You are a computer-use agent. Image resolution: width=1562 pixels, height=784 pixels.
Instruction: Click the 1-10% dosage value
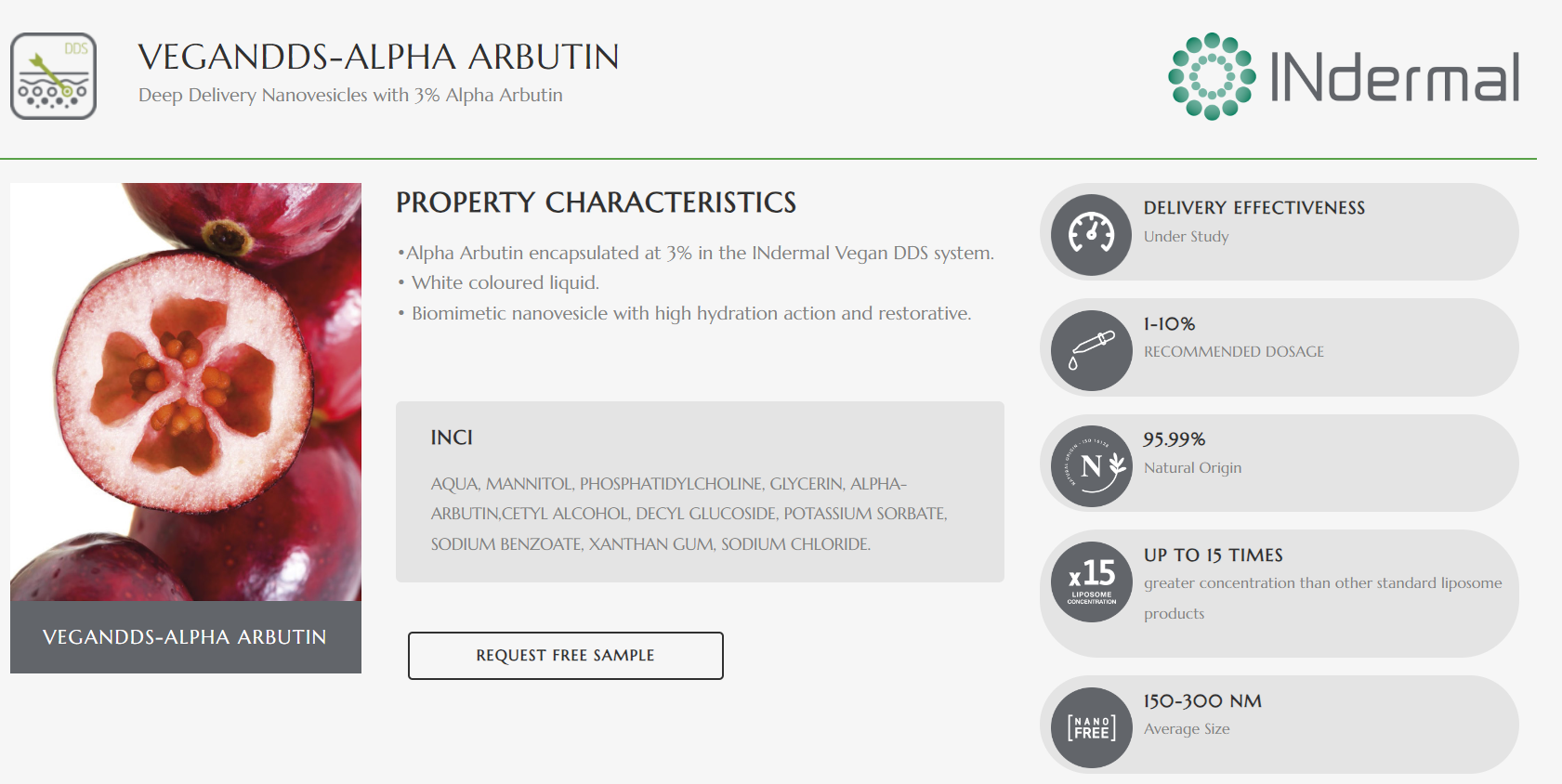point(1169,324)
